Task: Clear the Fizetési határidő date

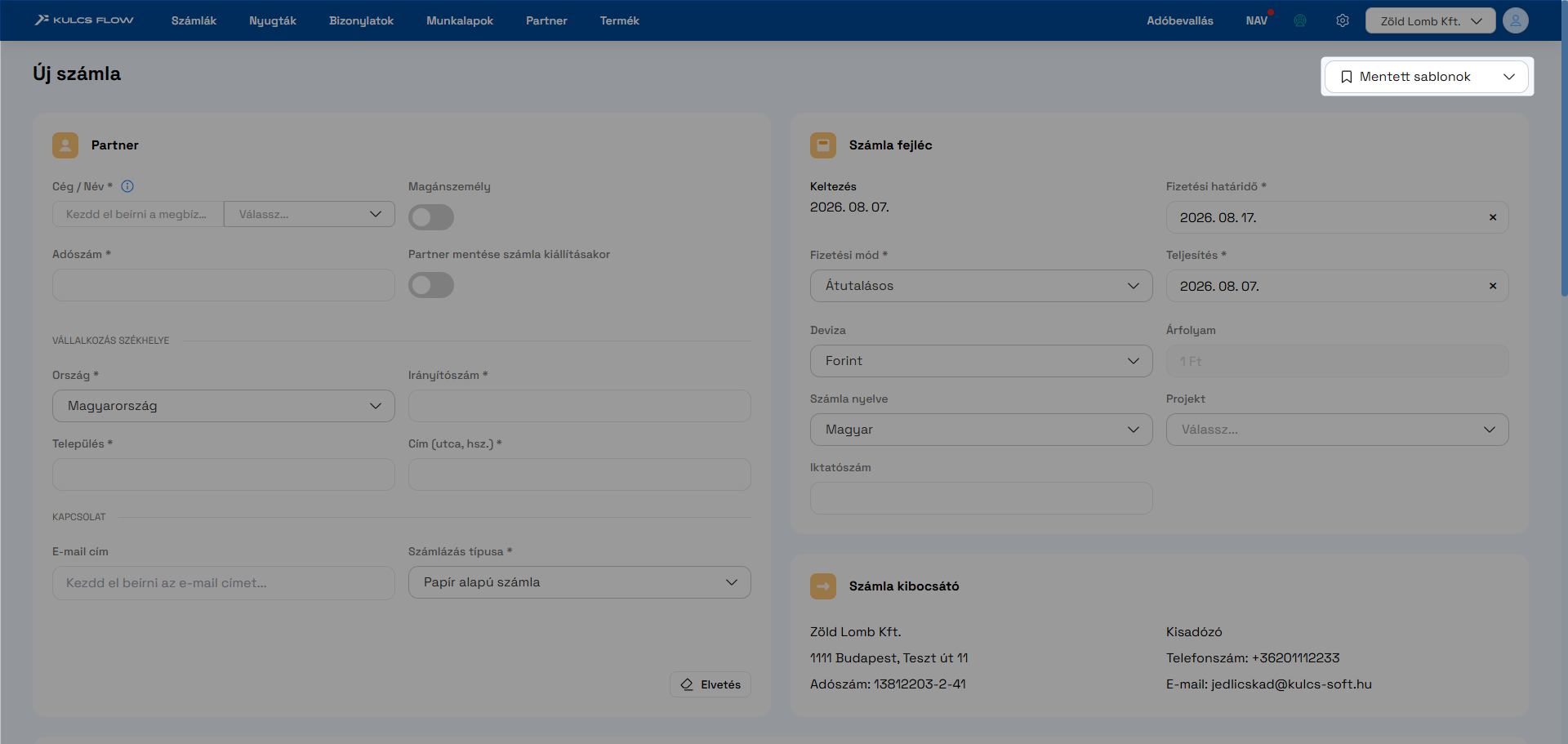Action: [1493, 217]
